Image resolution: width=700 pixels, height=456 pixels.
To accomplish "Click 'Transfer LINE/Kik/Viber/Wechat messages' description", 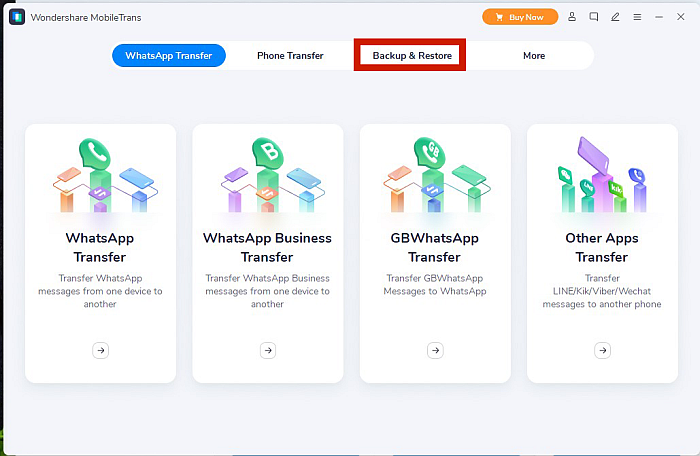I will tap(602, 291).
